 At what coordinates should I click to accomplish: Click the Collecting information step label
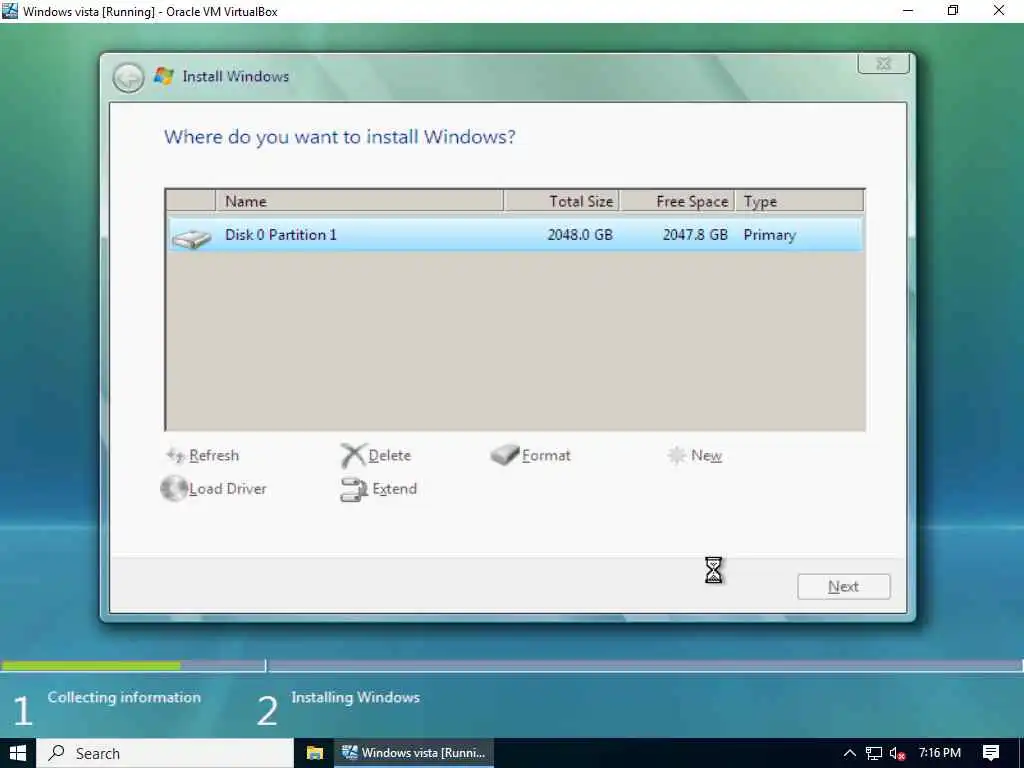point(124,697)
